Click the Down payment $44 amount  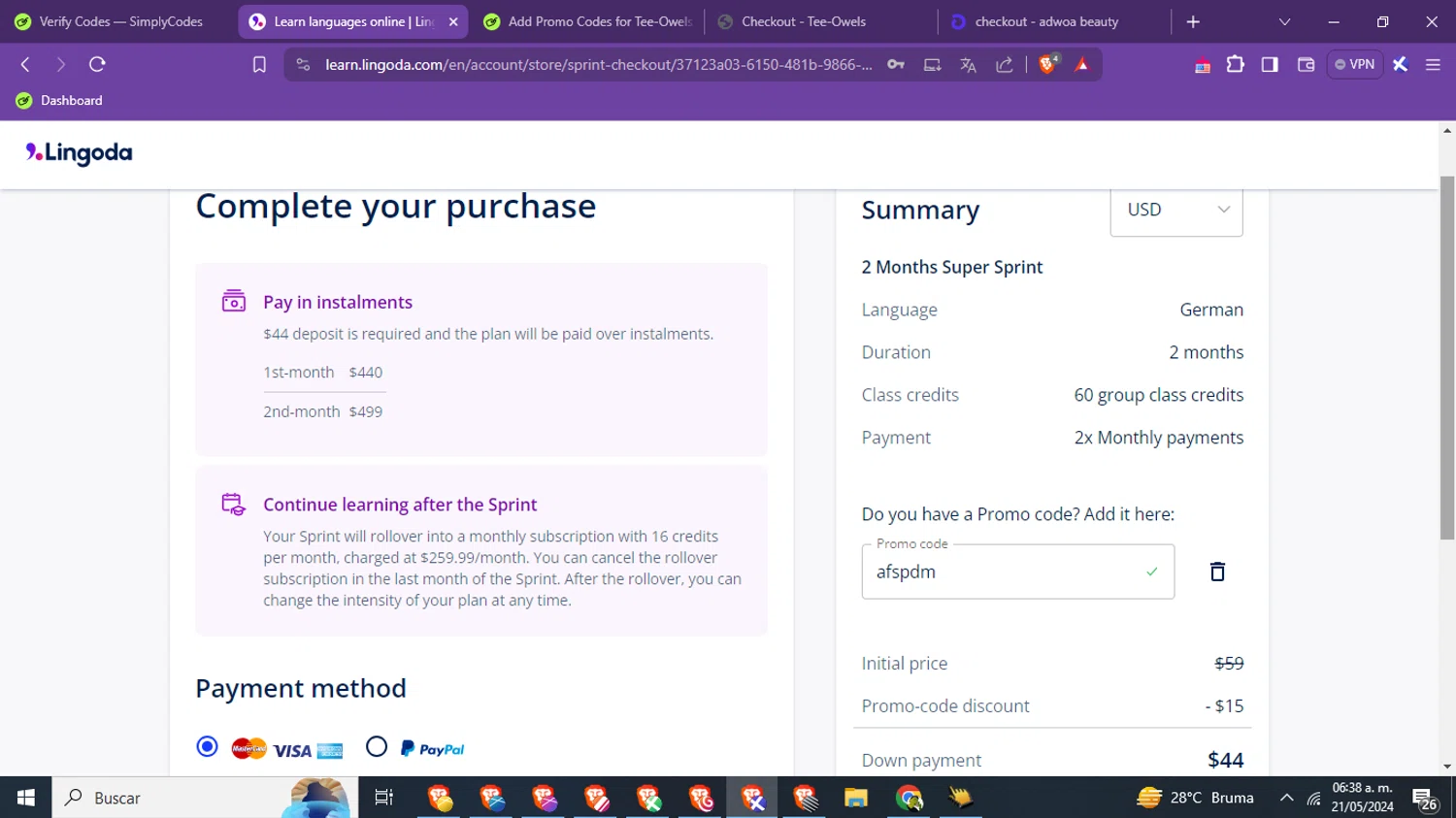(1225, 760)
